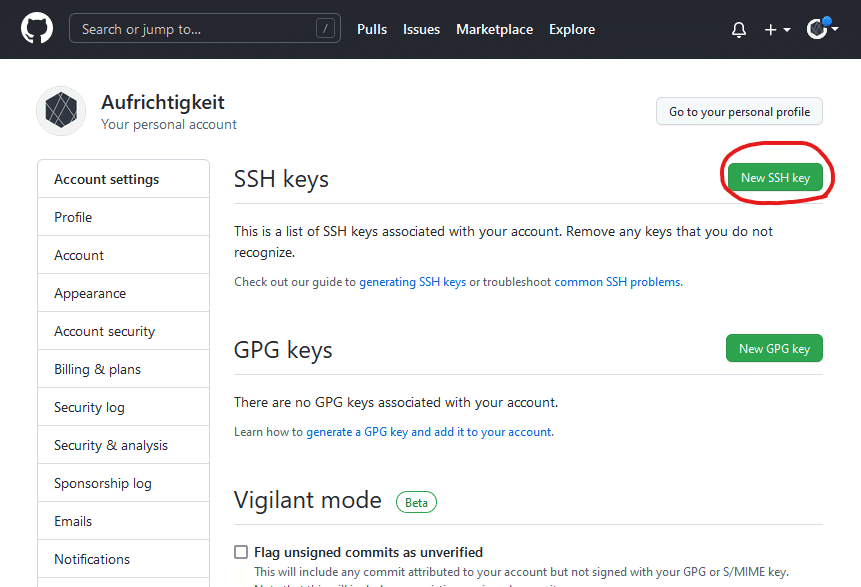The width and height of the screenshot is (861, 587).
Task: Open Account security settings
Action: click(124, 331)
